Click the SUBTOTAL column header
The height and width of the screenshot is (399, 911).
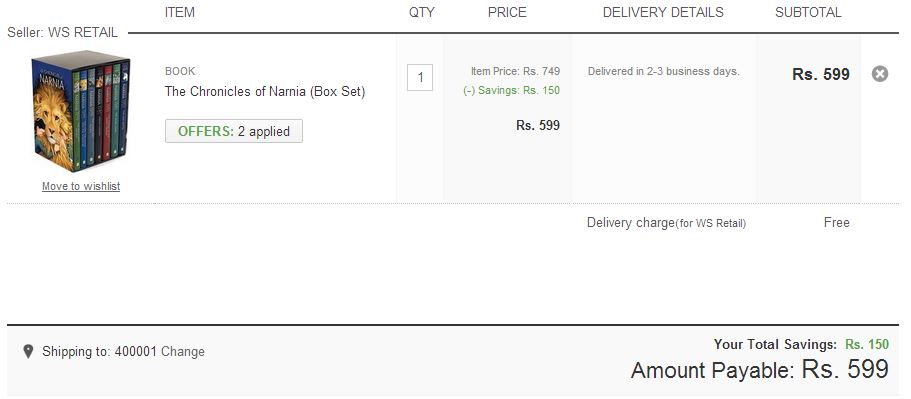click(808, 12)
